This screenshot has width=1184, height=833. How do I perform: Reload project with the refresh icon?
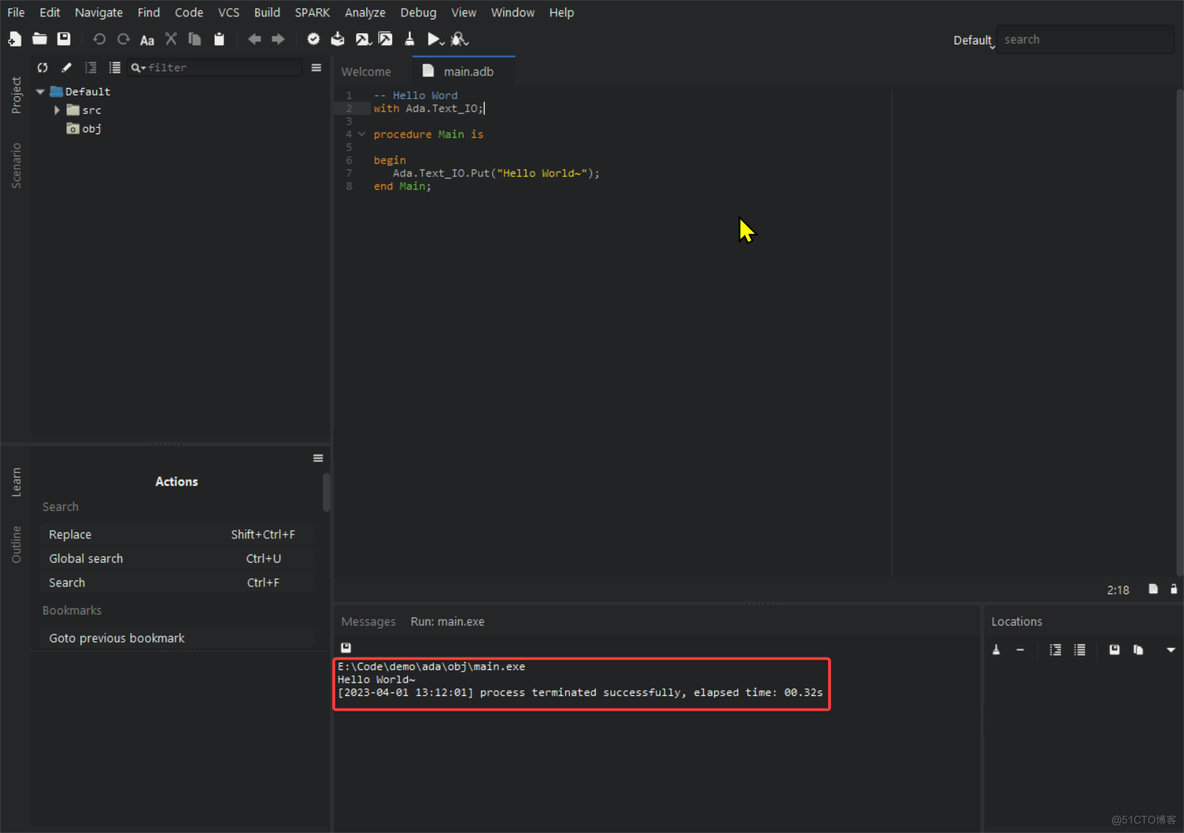(x=42, y=68)
